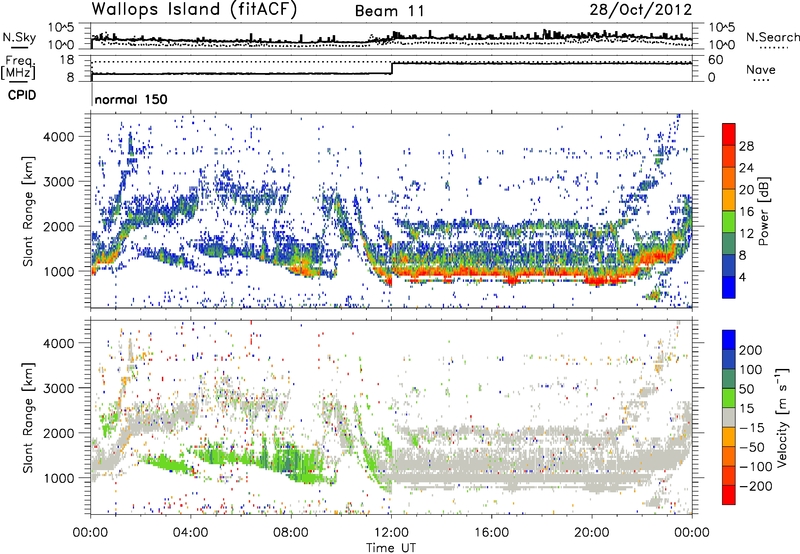The width and height of the screenshot is (800, 554).
Task: Click the 'N.Sky' legend label
Action: point(19,37)
